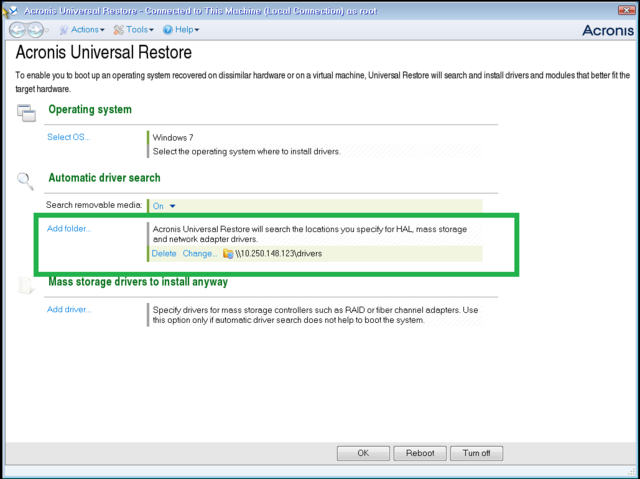Click the Operating system section icon
Viewport: 640px width, 479px height.
pos(27,113)
